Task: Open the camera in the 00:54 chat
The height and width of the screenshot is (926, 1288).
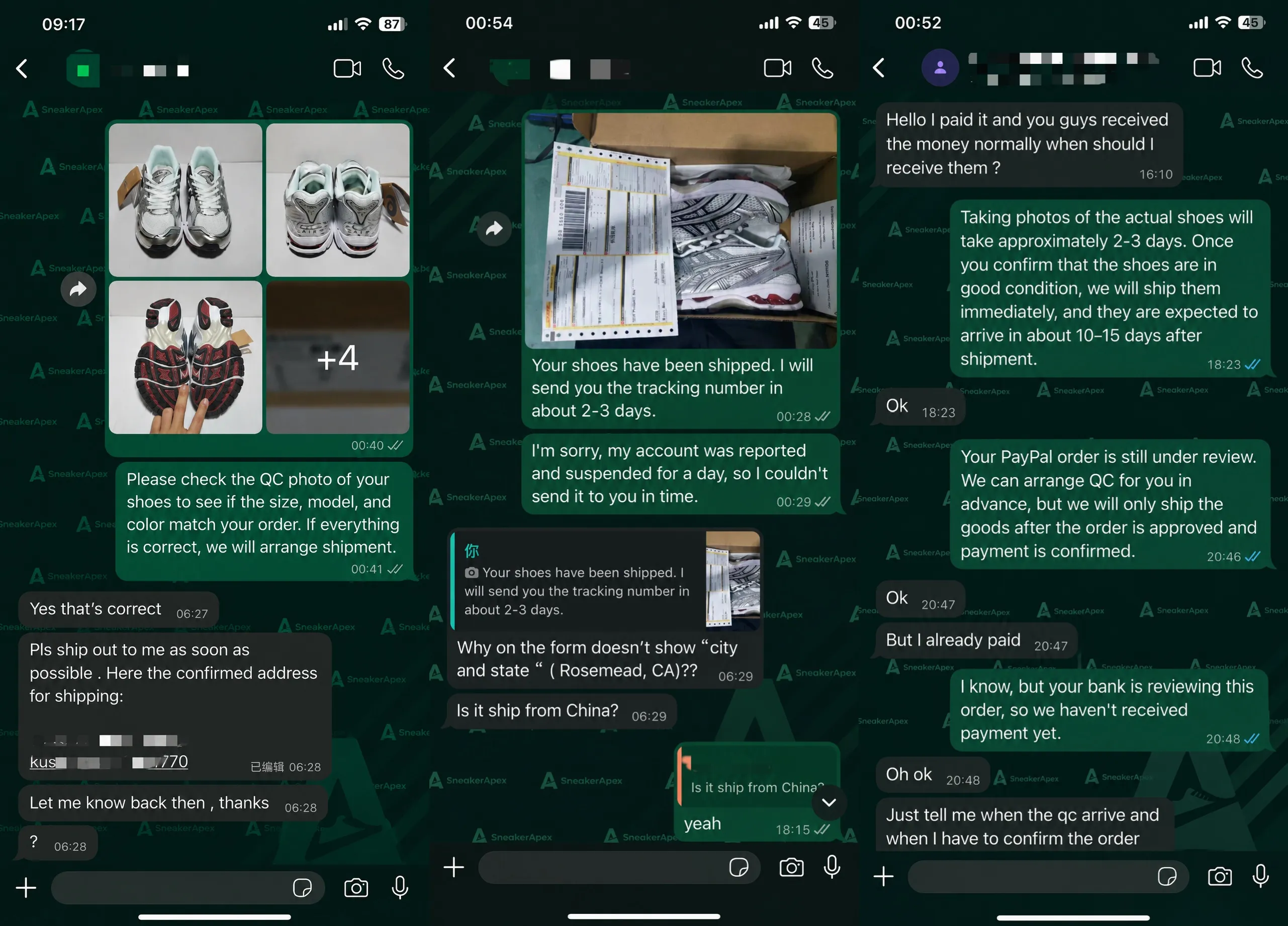Action: click(792, 868)
